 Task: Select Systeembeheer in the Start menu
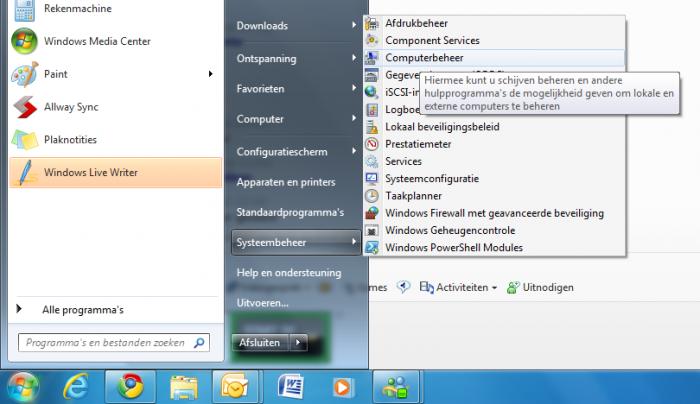296,242
